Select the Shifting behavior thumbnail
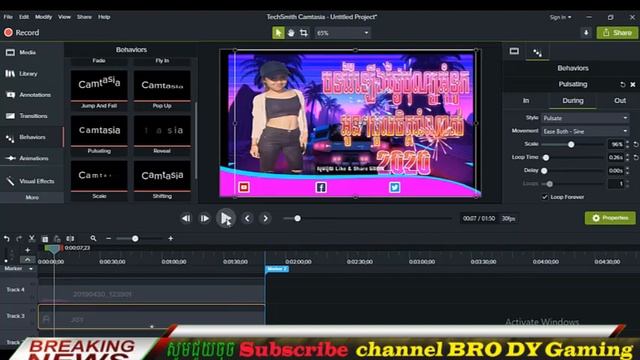The width and height of the screenshot is (640, 360). pyautogui.click(x=162, y=176)
